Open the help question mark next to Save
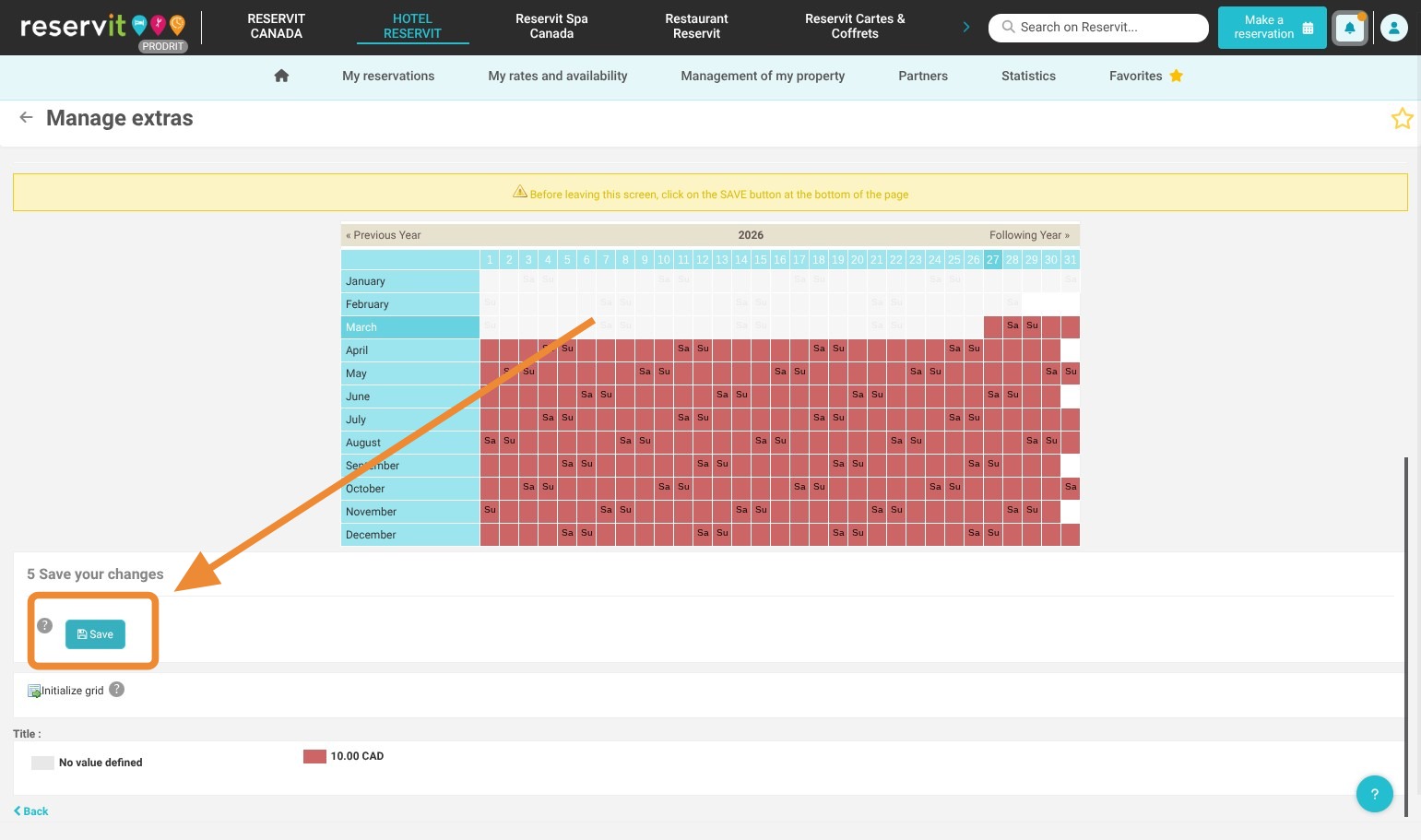This screenshot has height=840, width=1421. click(44, 625)
